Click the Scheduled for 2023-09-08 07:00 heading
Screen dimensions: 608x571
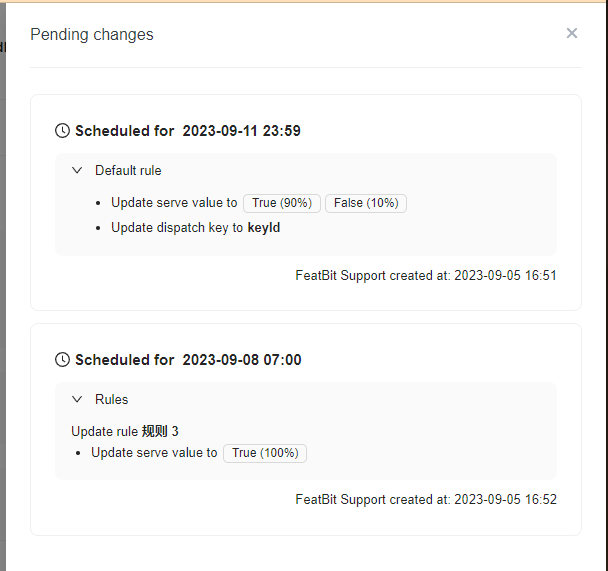point(188,360)
